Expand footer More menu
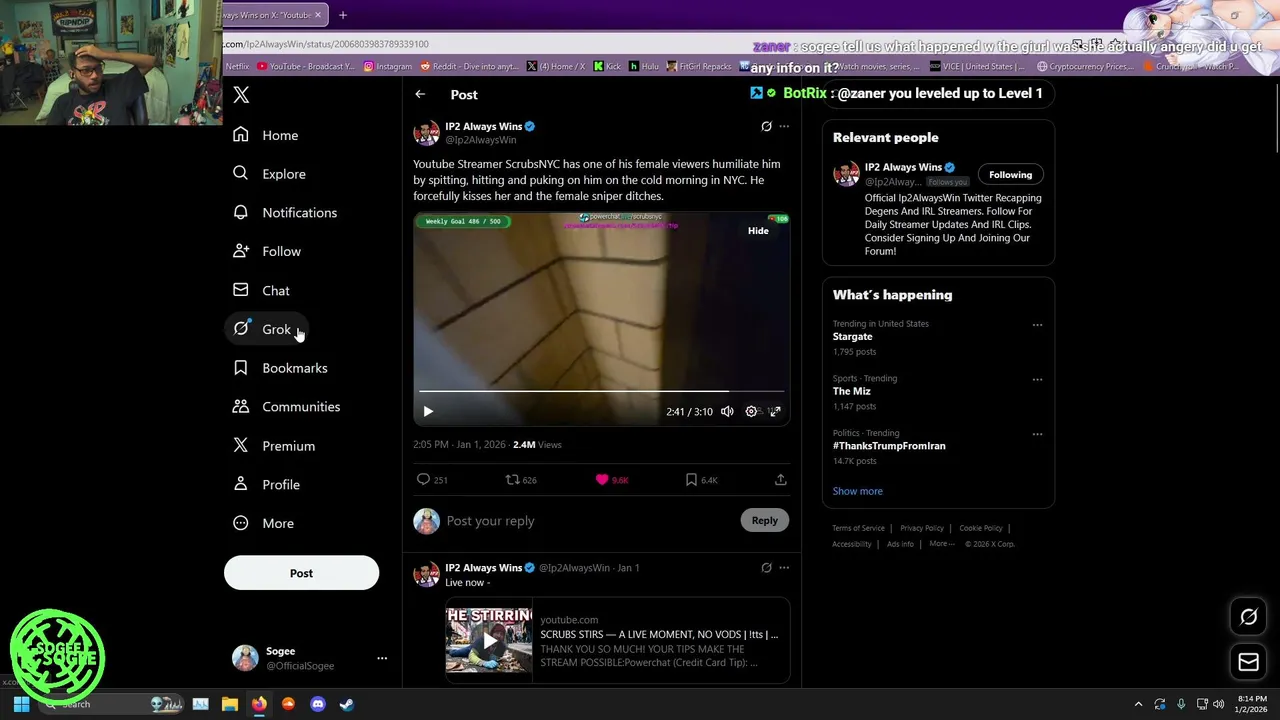1280x720 pixels. click(x=941, y=544)
